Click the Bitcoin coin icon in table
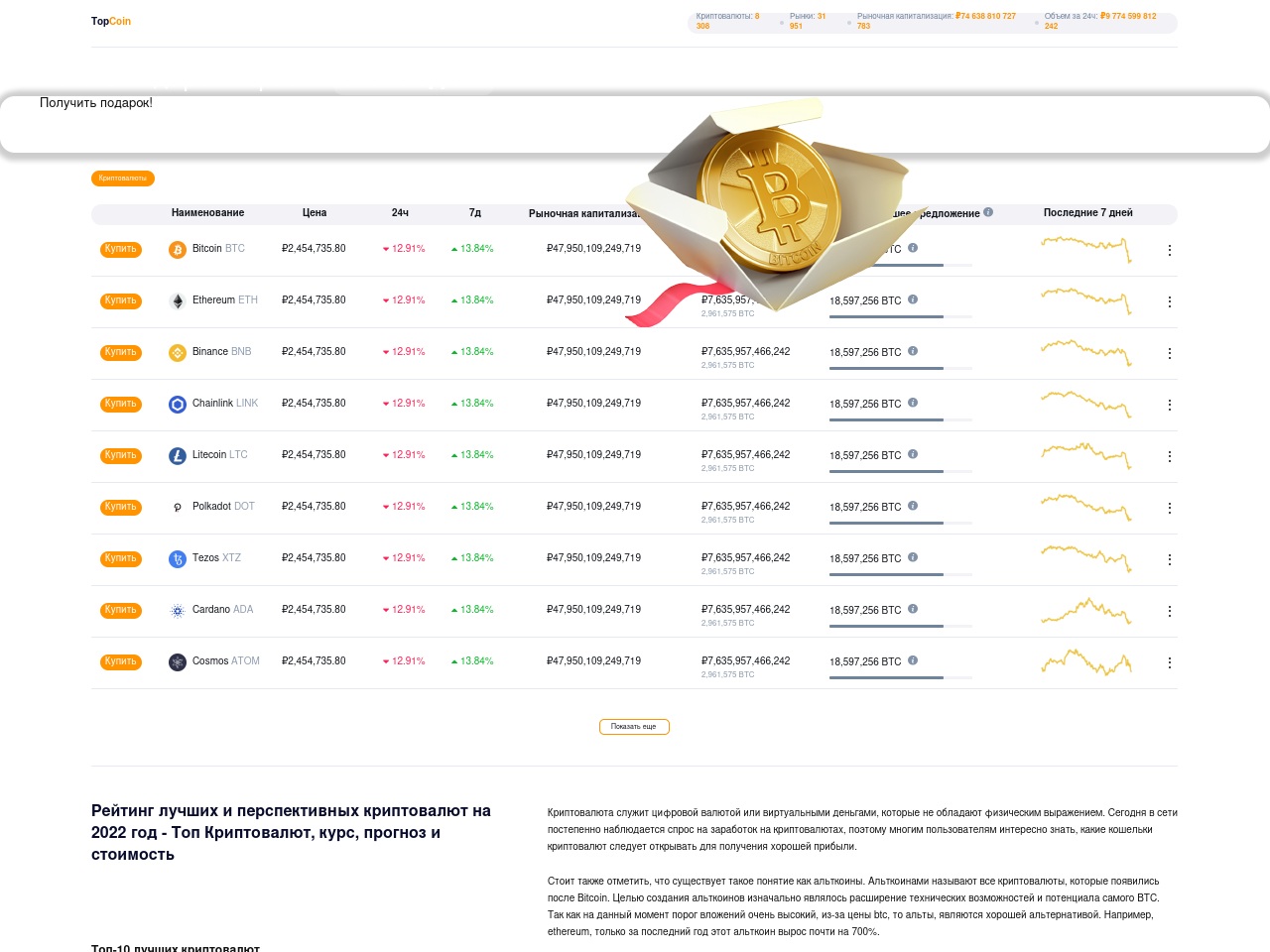Screen dimensions: 1270x952 coord(178,250)
